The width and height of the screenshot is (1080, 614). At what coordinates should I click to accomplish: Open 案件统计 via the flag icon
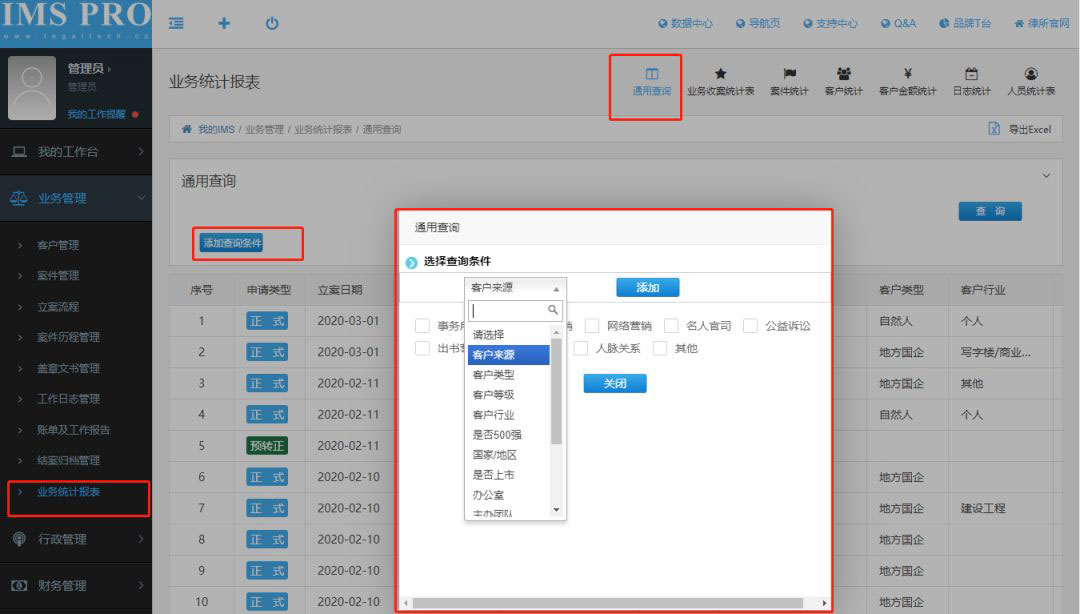789,74
